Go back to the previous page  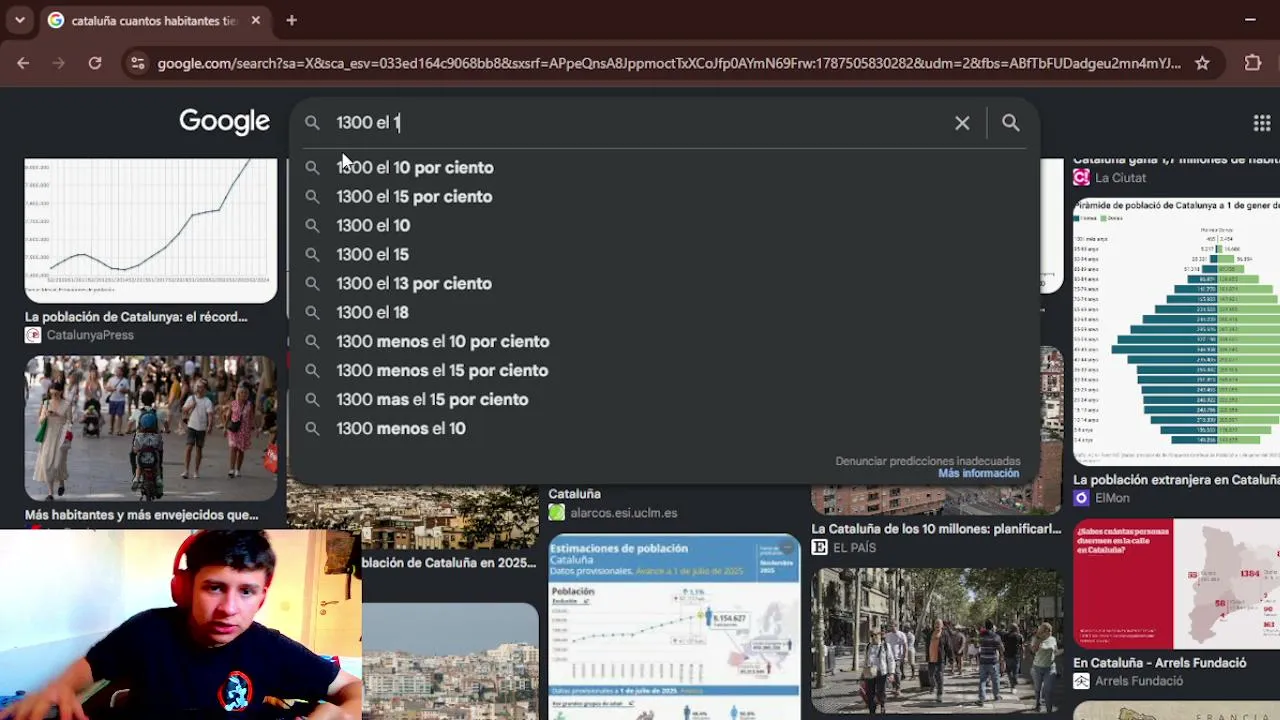click(x=23, y=63)
